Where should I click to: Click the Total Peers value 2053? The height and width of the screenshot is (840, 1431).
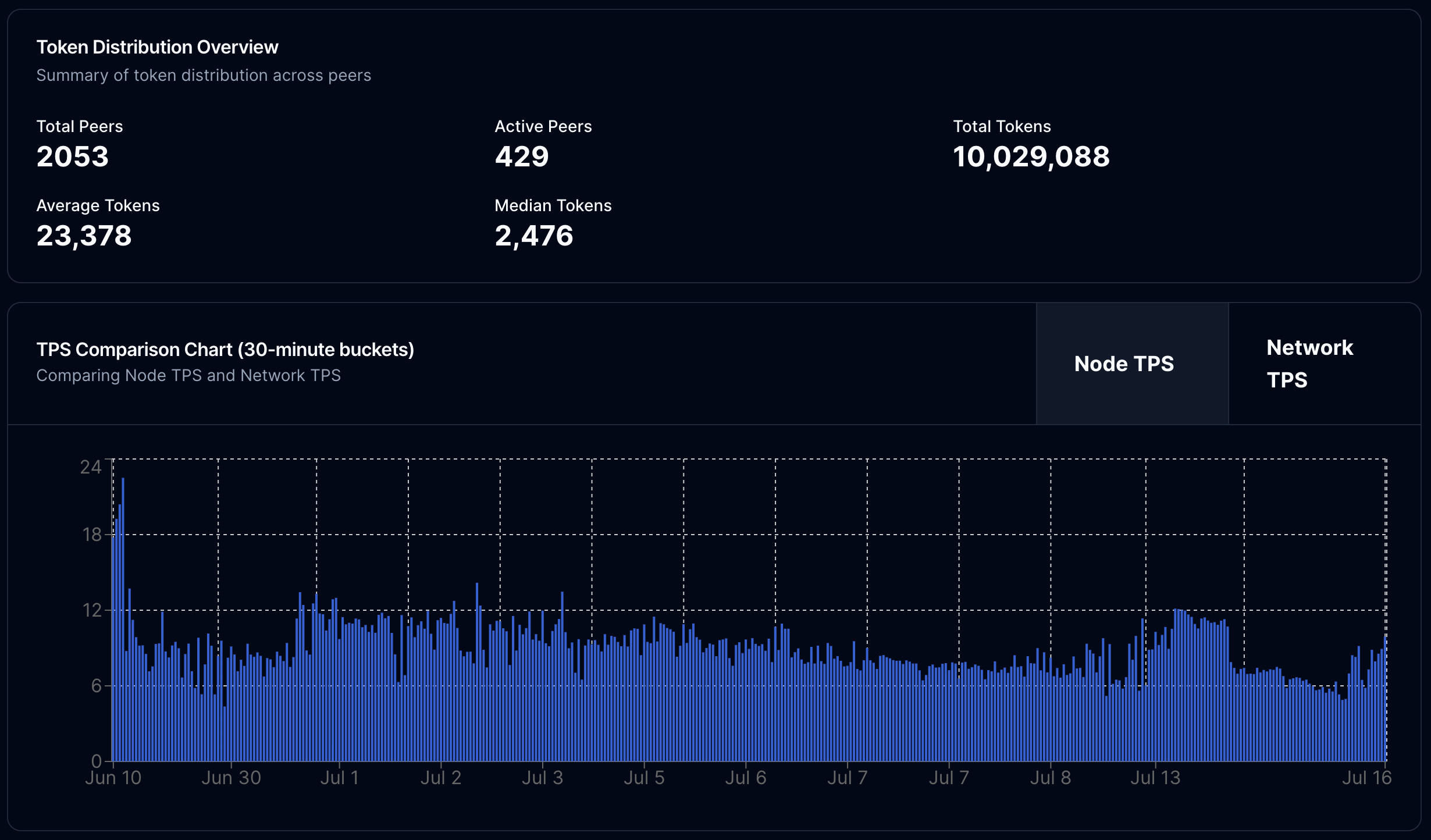pos(73,156)
